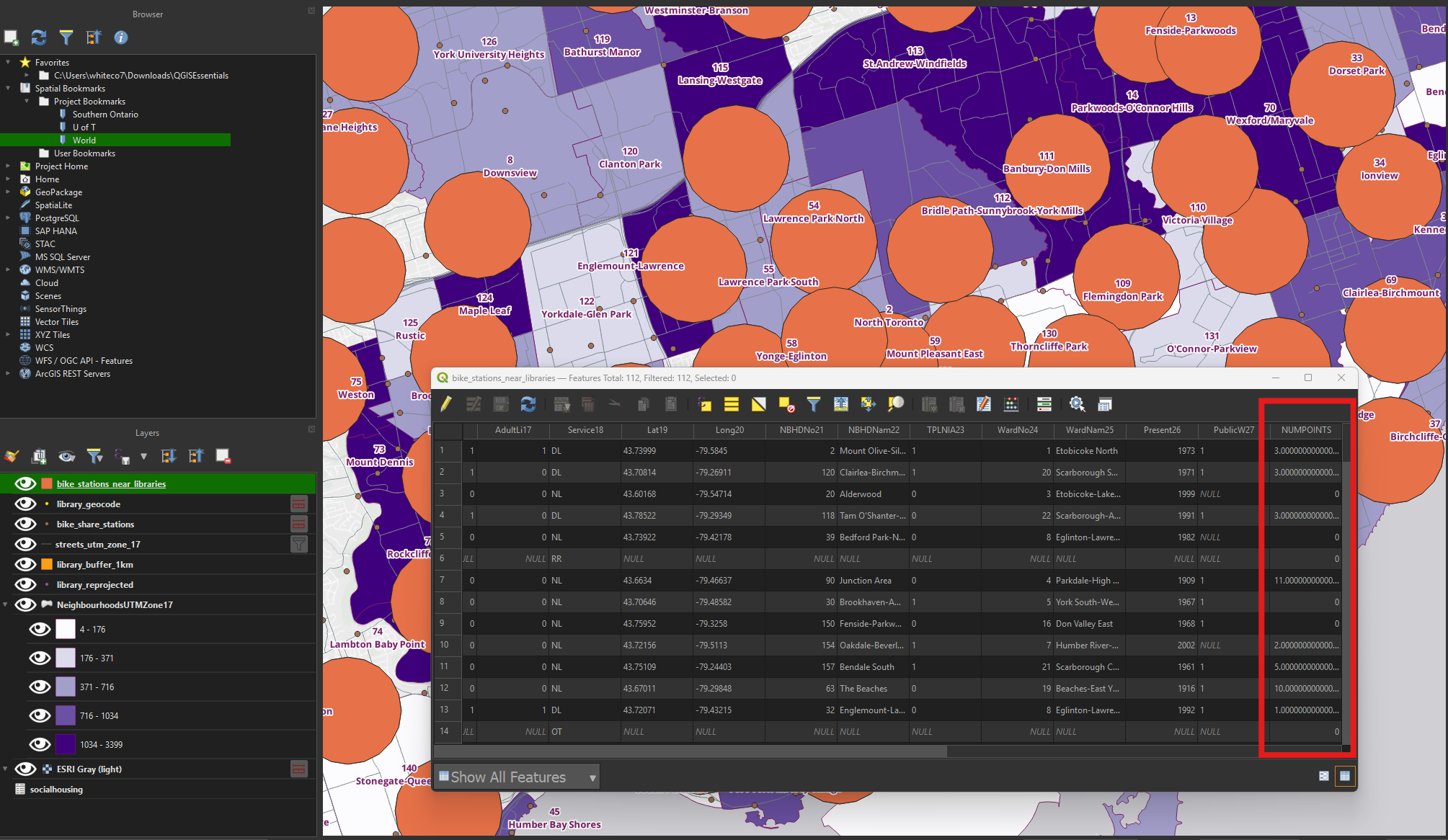
Task: Collapse the Spatial Bookmarks node
Action: point(8,89)
